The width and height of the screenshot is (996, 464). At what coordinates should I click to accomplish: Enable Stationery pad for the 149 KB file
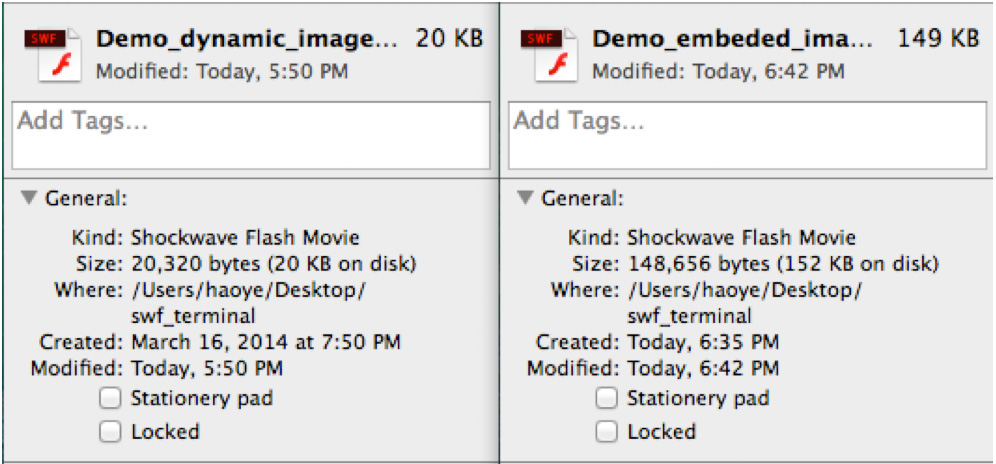(x=606, y=399)
